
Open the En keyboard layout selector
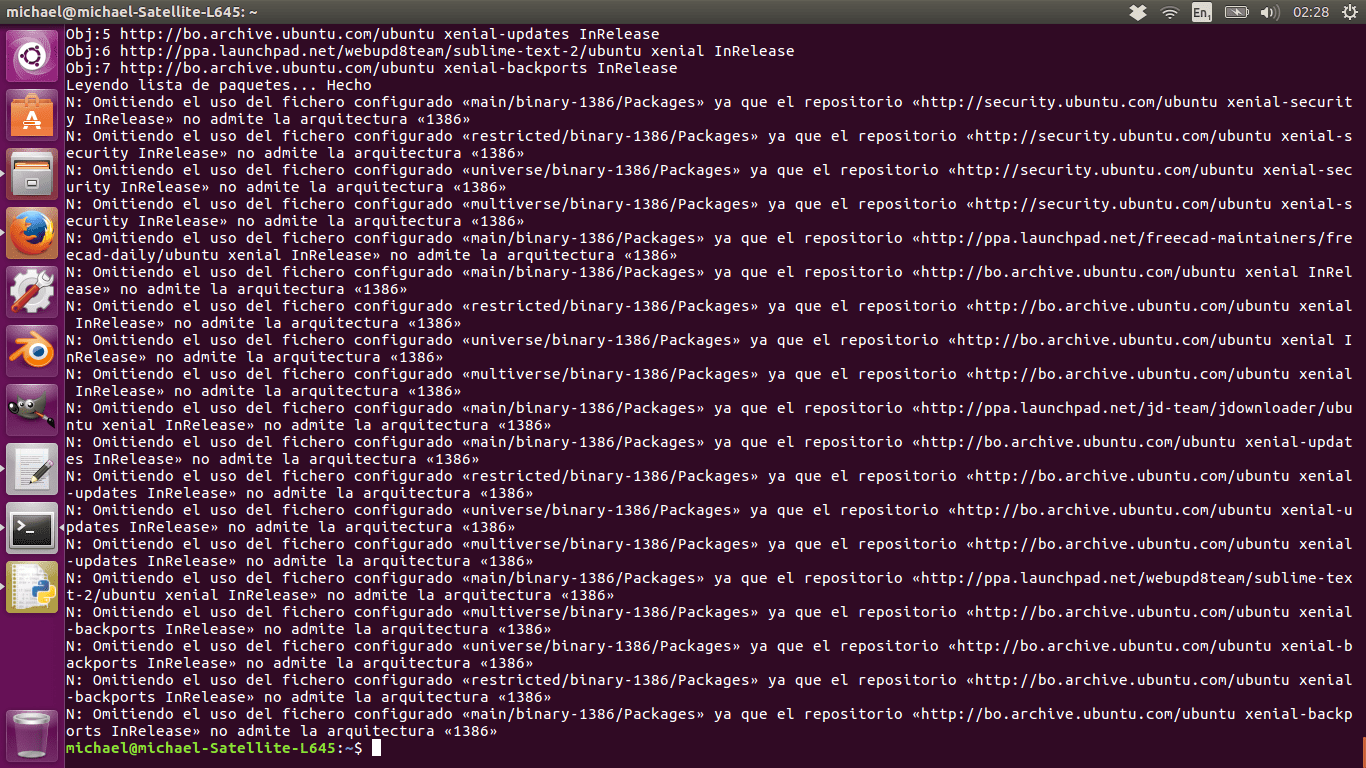[1201, 13]
